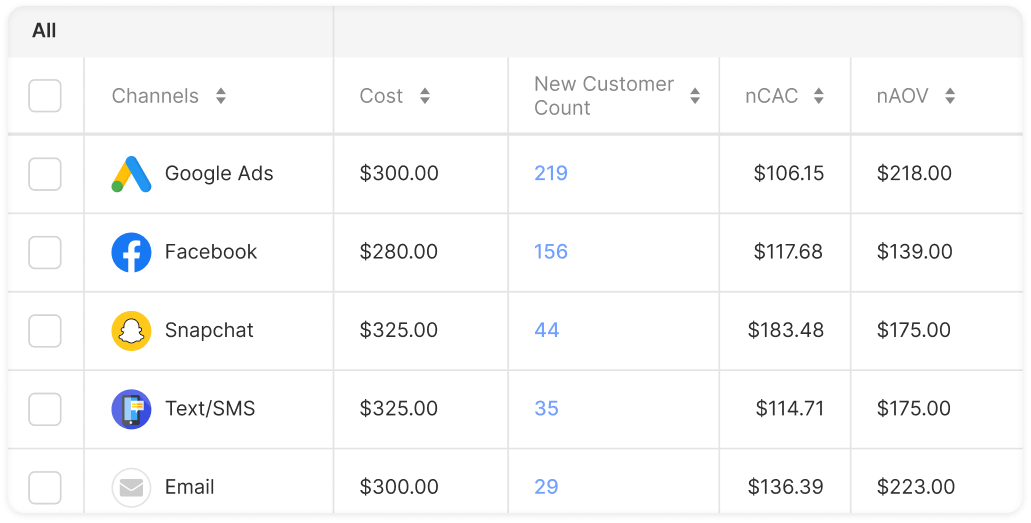Click the Facebook channel name
1031x523 pixels.
click(211, 251)
